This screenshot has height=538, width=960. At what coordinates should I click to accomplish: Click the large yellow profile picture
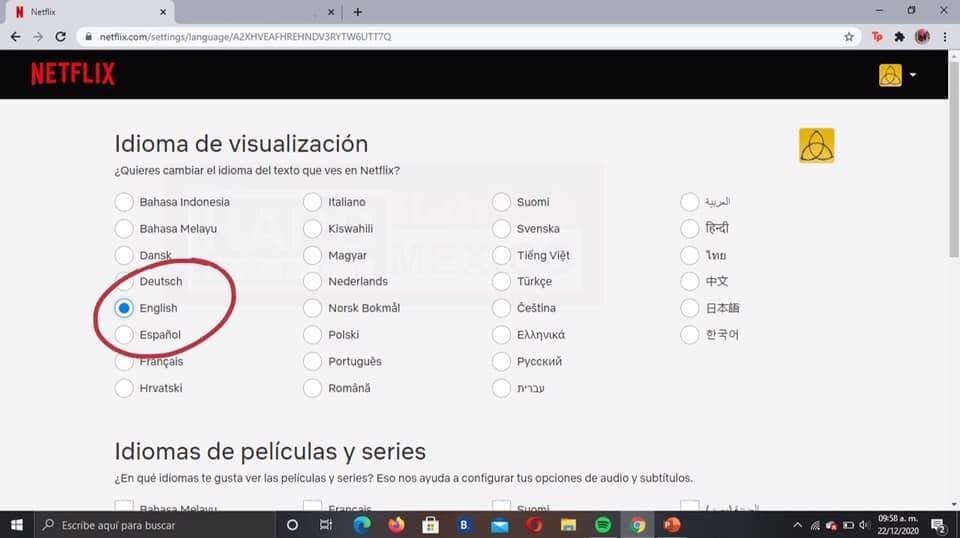click(816, 145)
